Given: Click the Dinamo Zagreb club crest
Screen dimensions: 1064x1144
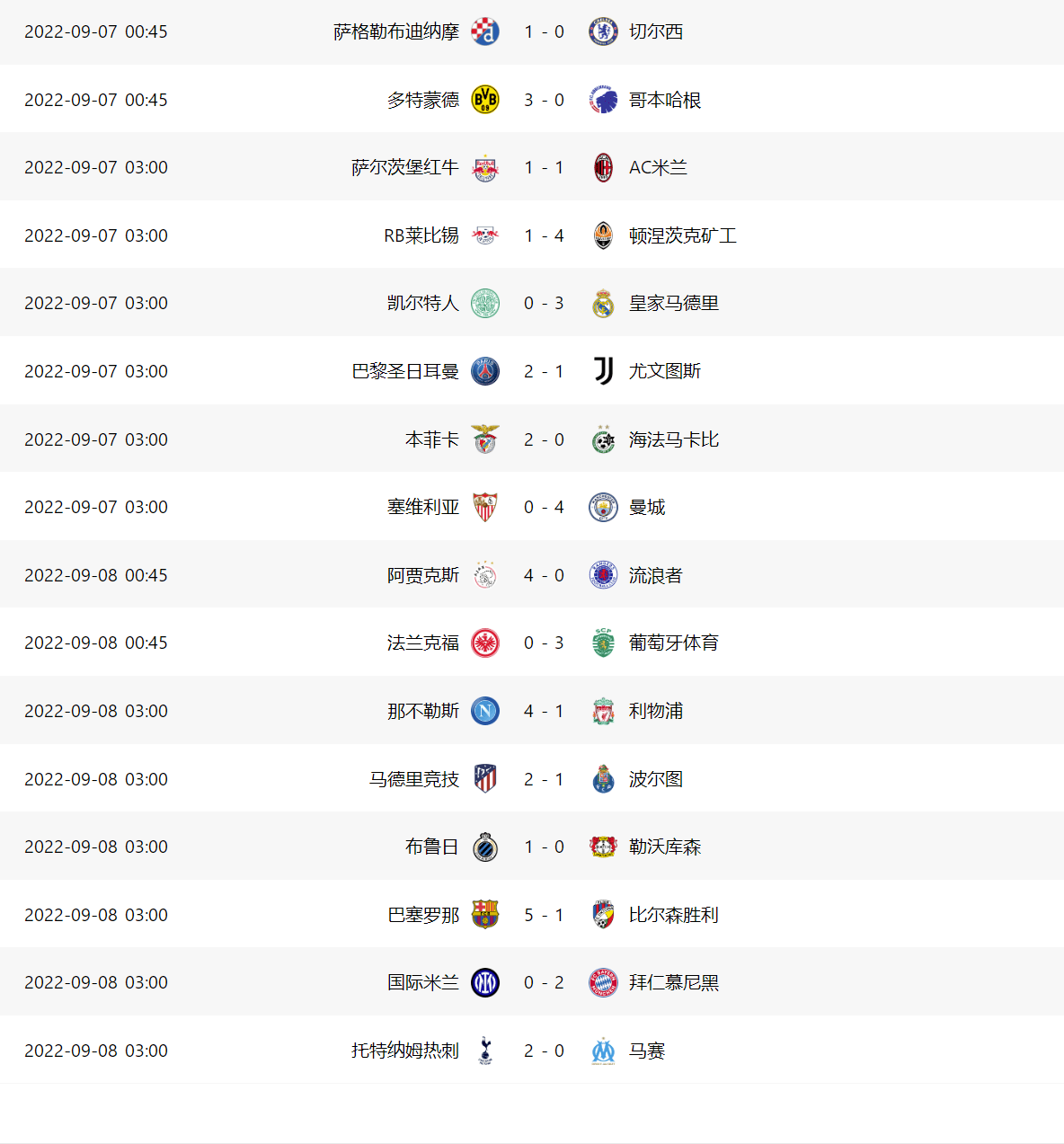Looking at the screenshot, I should 485,31.
